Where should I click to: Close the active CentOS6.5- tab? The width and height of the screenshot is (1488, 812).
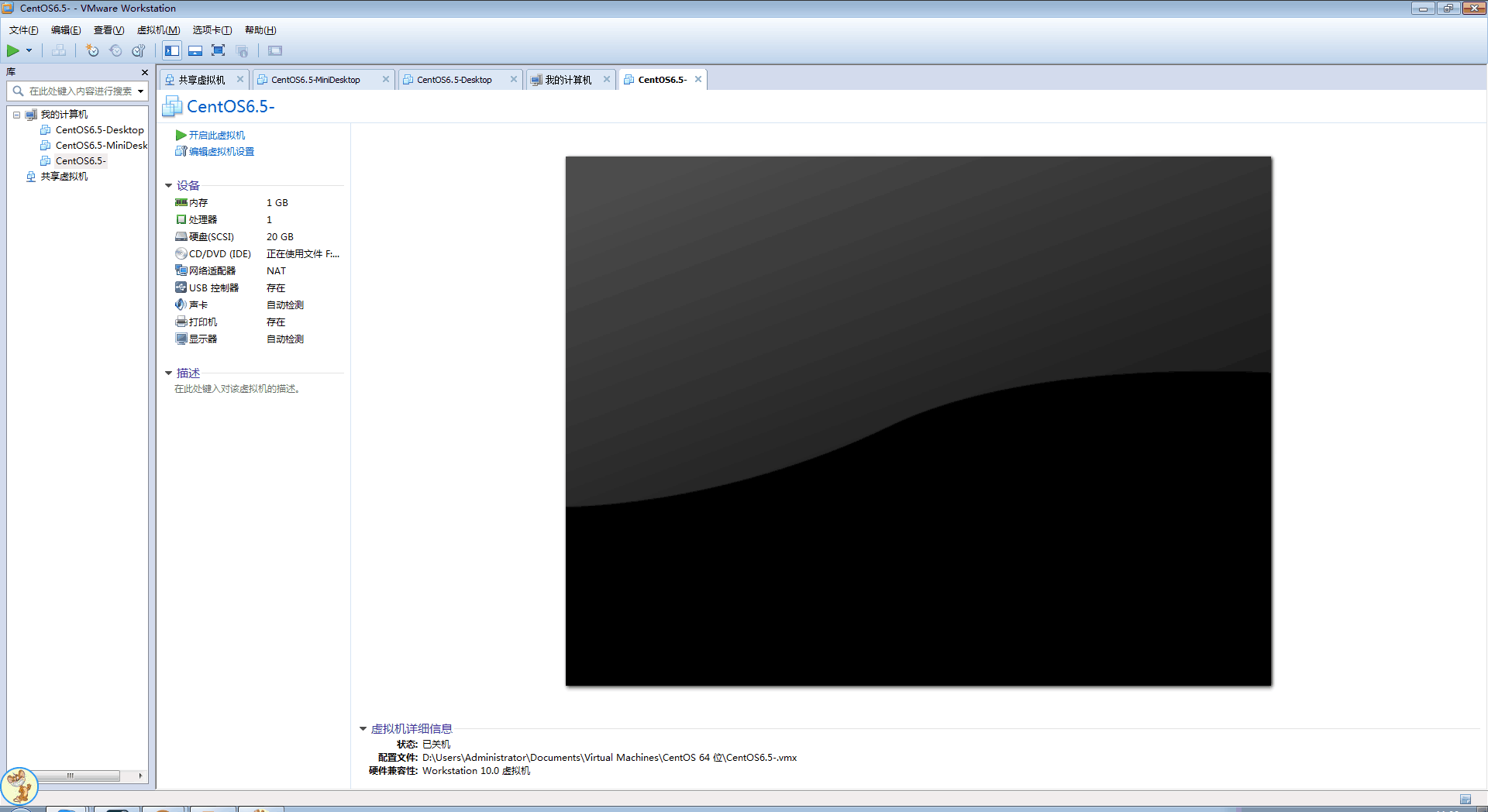click(698, 79)
